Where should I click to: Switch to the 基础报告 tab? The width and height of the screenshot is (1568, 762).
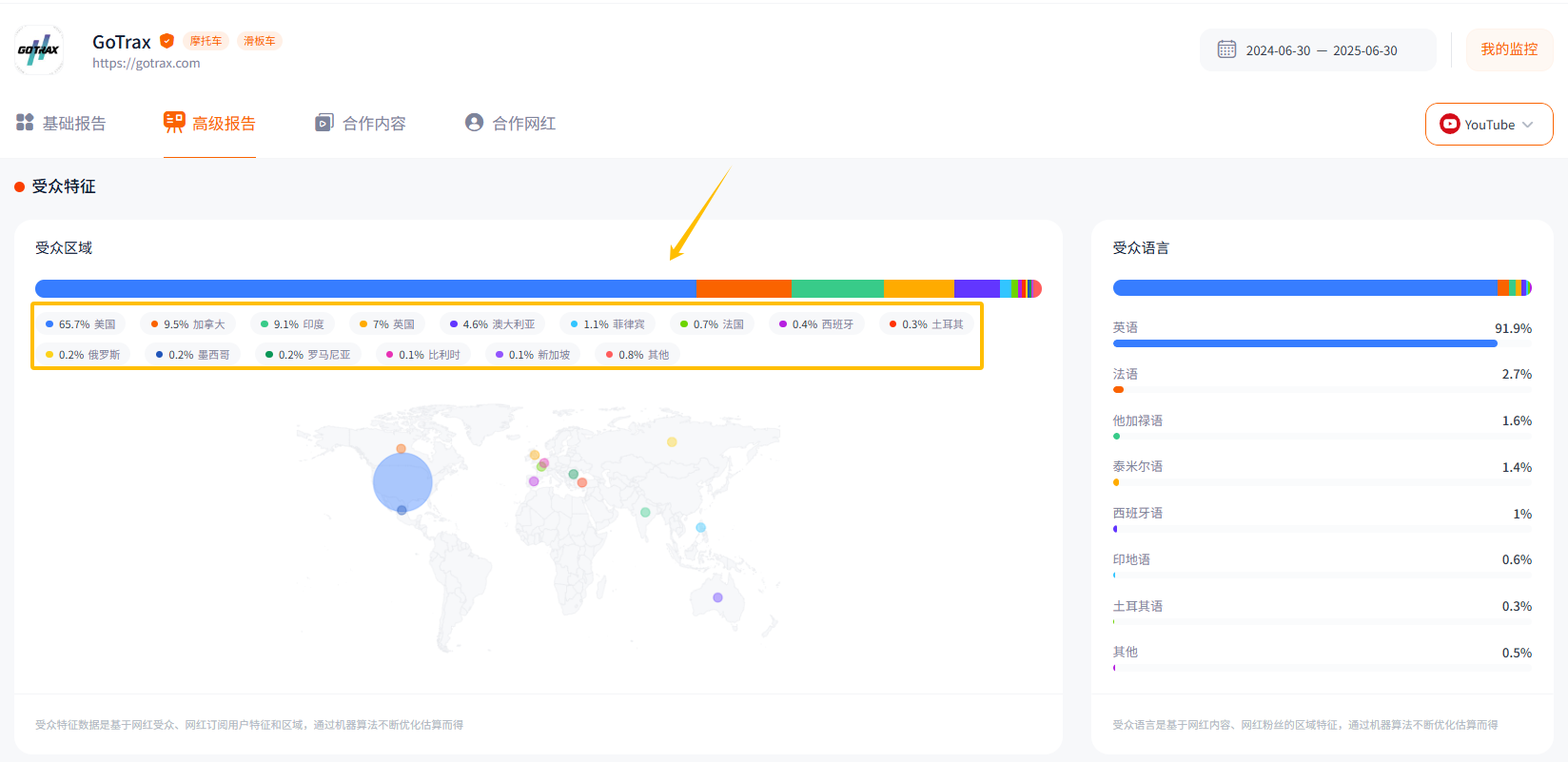(x=73, y=124)
